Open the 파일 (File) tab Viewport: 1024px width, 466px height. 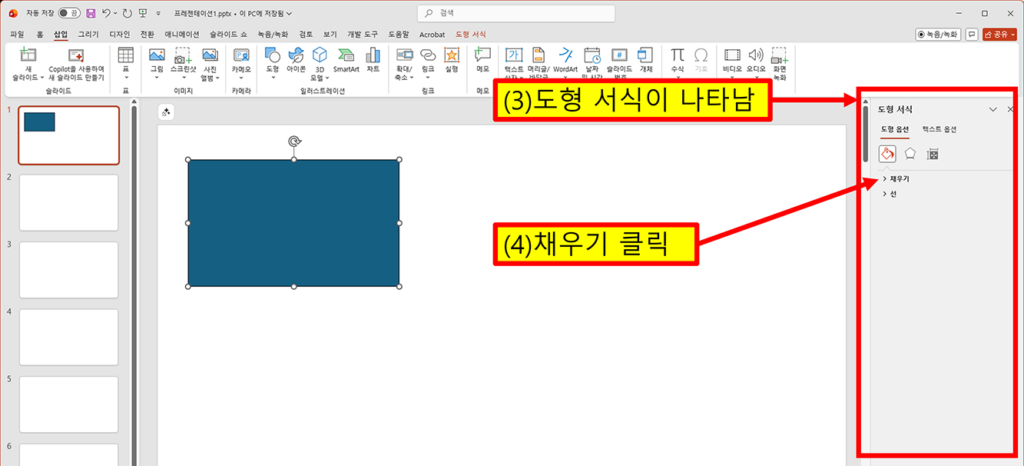(x=17, y=34)
